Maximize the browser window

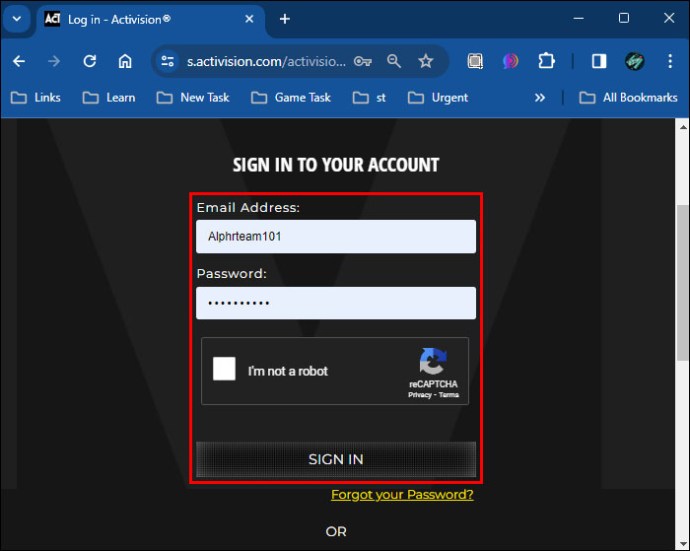[624, 18]
